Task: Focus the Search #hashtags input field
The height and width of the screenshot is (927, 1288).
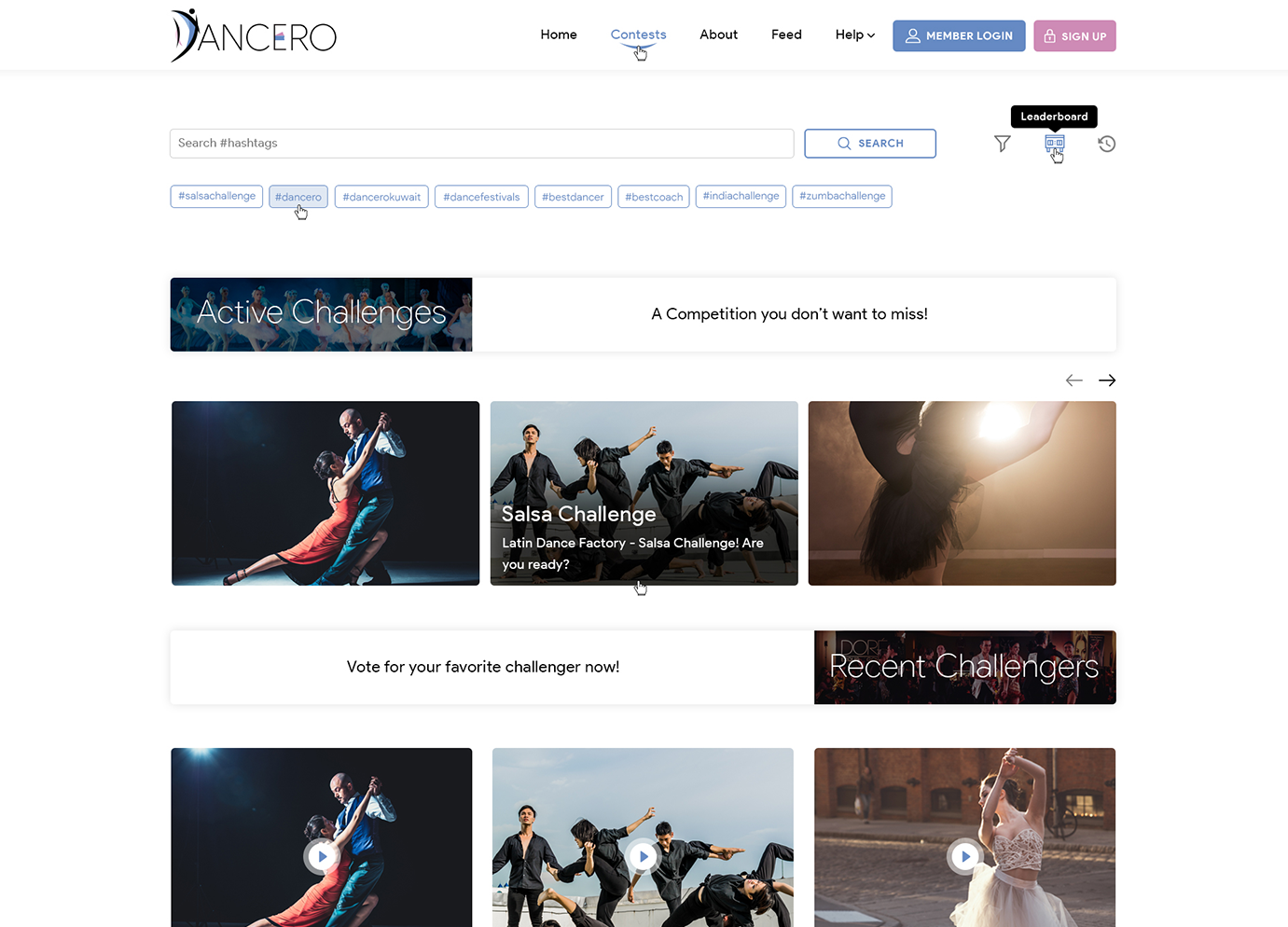Action: point(481,144)
